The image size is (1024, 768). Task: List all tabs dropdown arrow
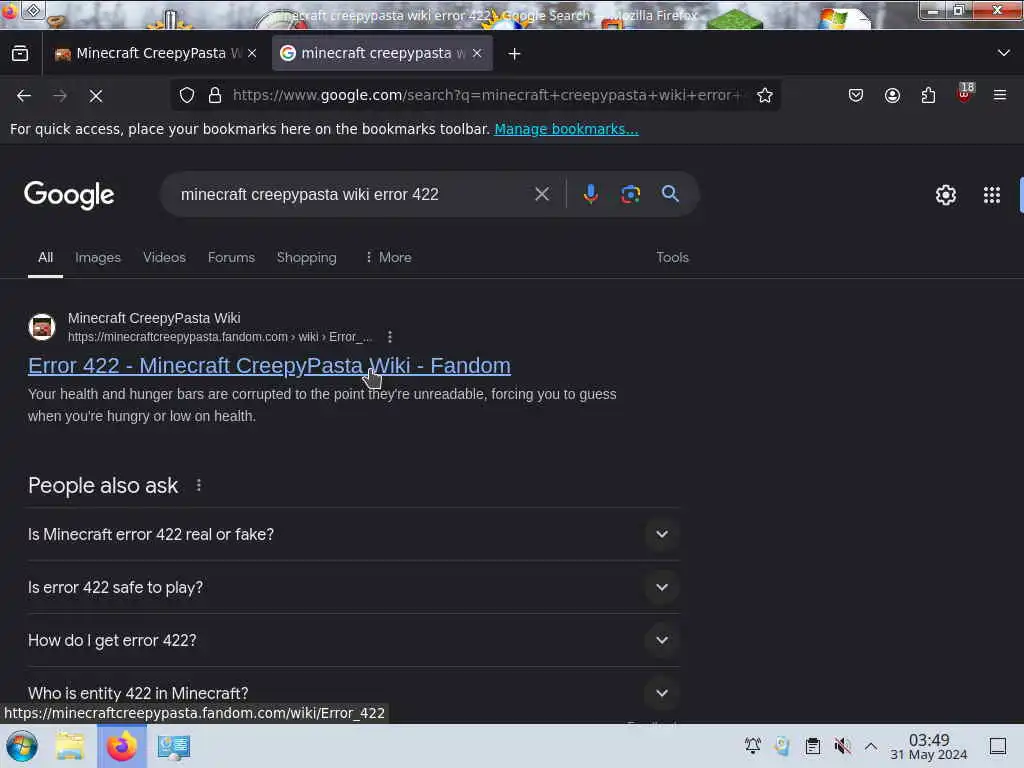coord(1004,53)
